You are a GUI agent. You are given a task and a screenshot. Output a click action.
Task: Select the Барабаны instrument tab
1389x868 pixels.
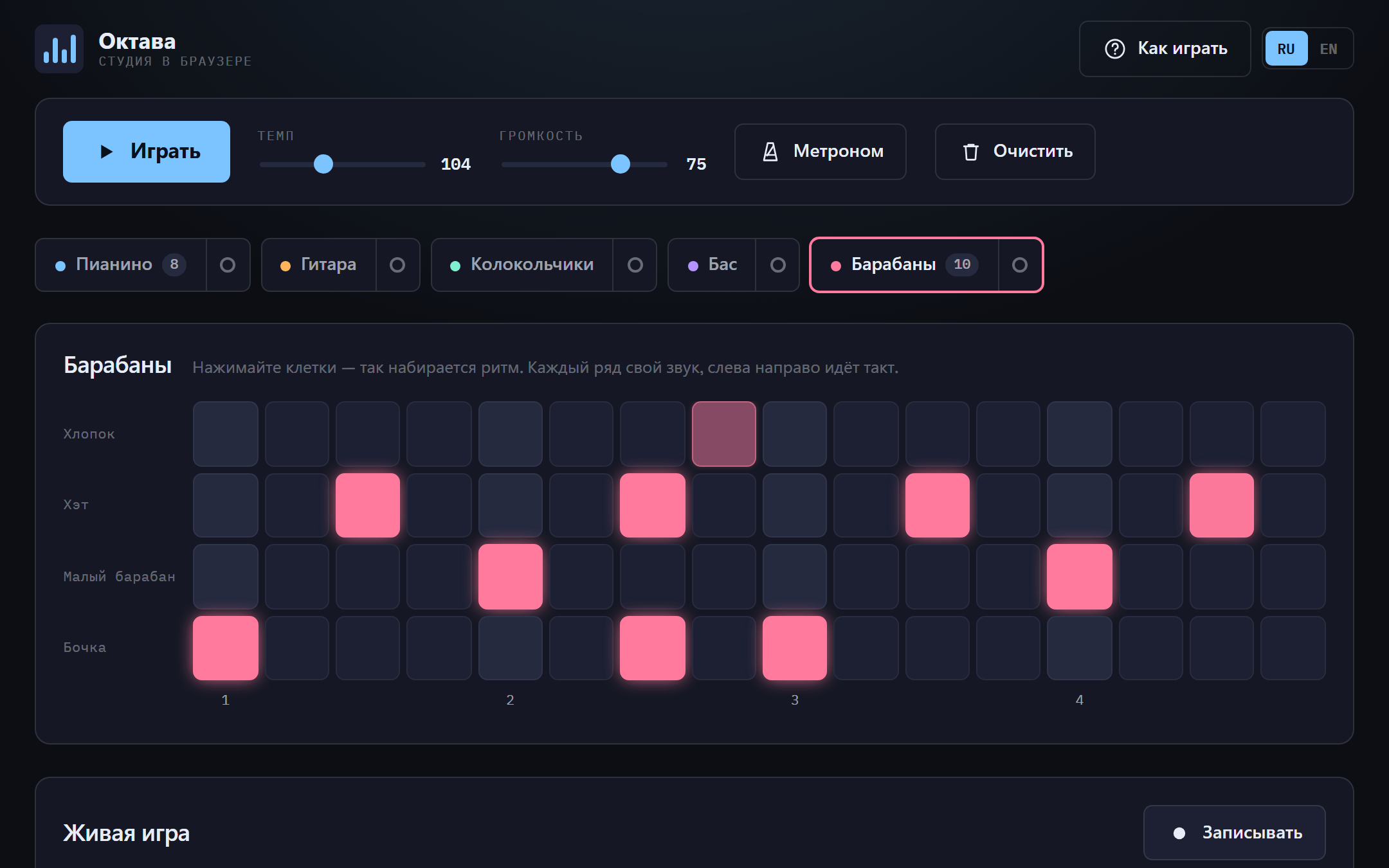click(905, 265)
